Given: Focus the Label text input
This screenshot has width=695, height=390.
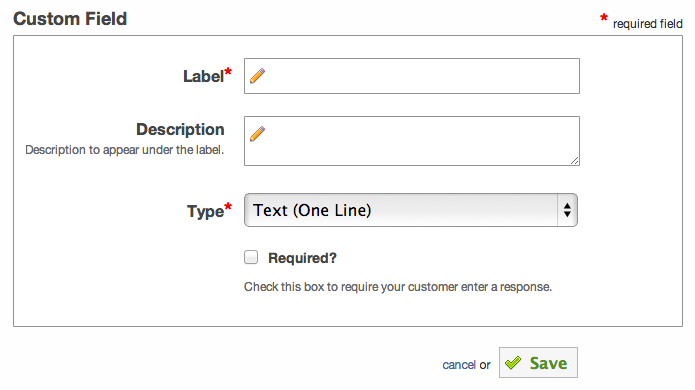Looking at the screenshot, I should tap(412, 76).
